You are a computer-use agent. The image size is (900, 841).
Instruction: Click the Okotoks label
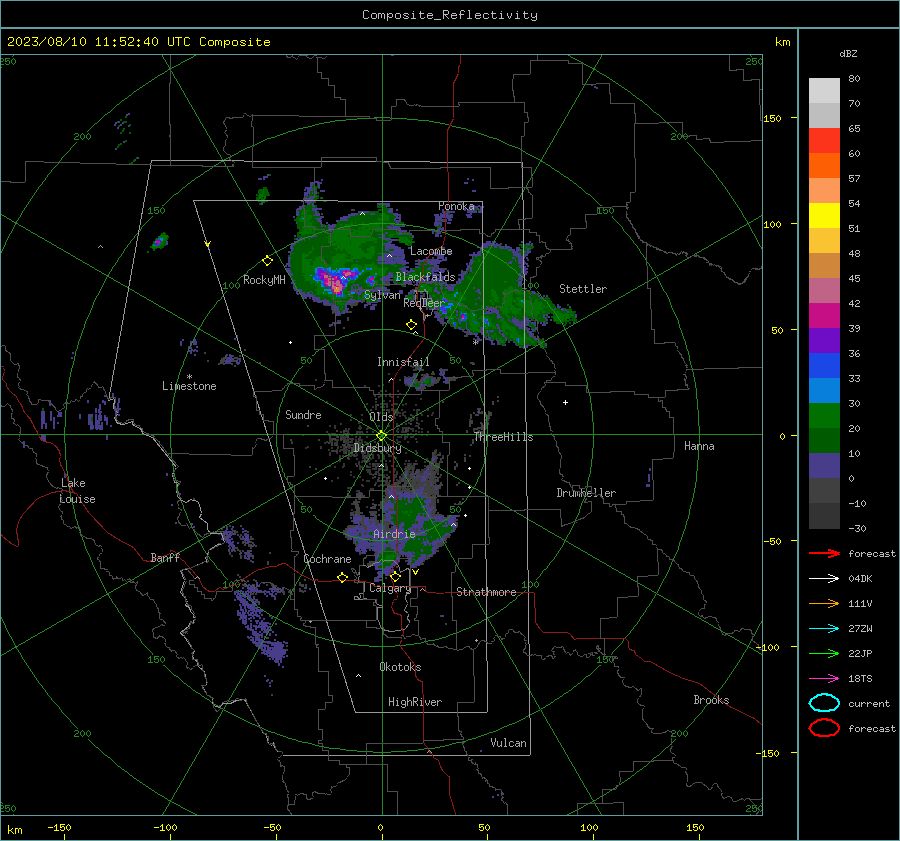(x=400, y=667)
